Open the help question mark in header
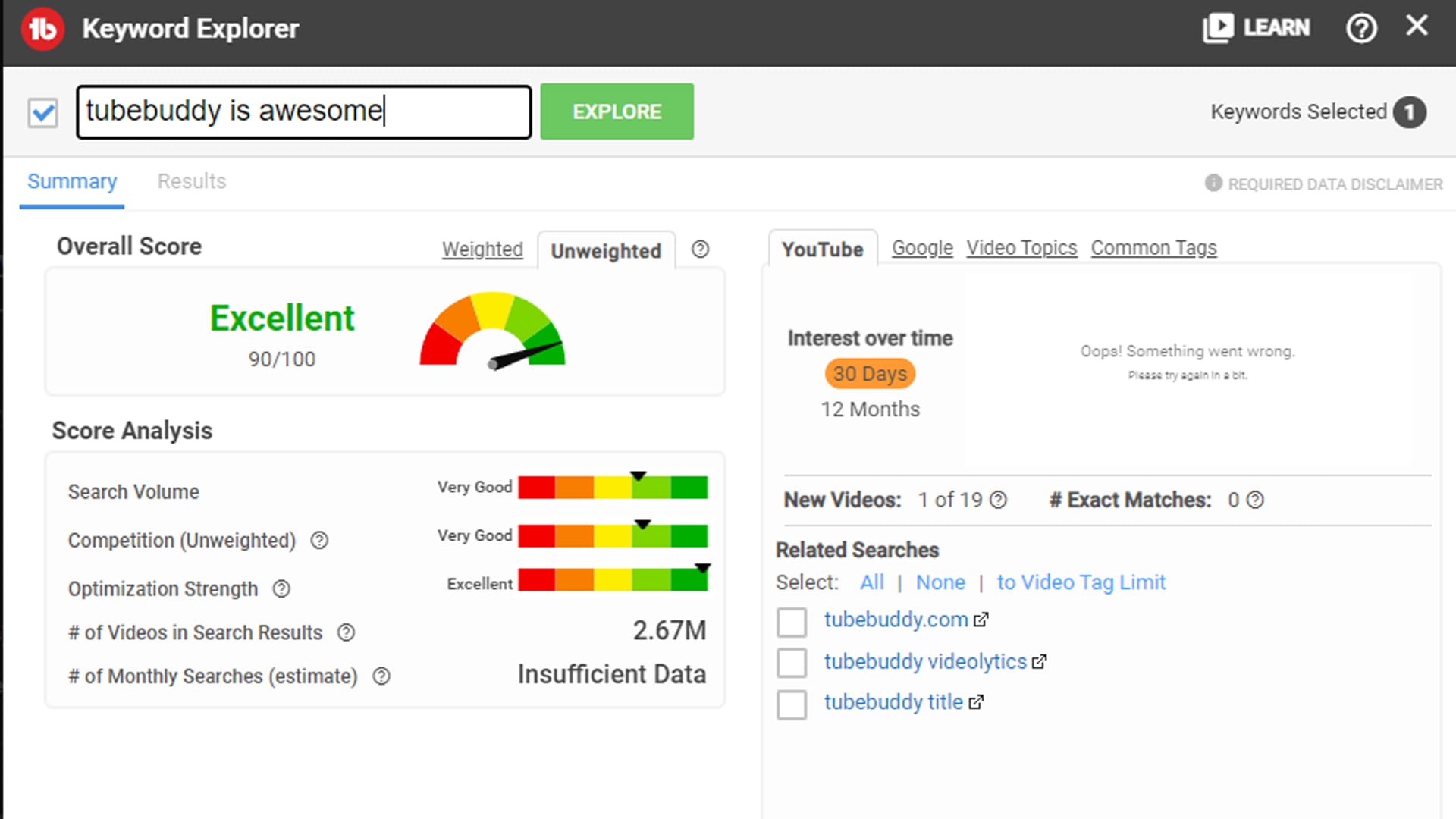1456x819 pixels. click(x=1361, y=29)
